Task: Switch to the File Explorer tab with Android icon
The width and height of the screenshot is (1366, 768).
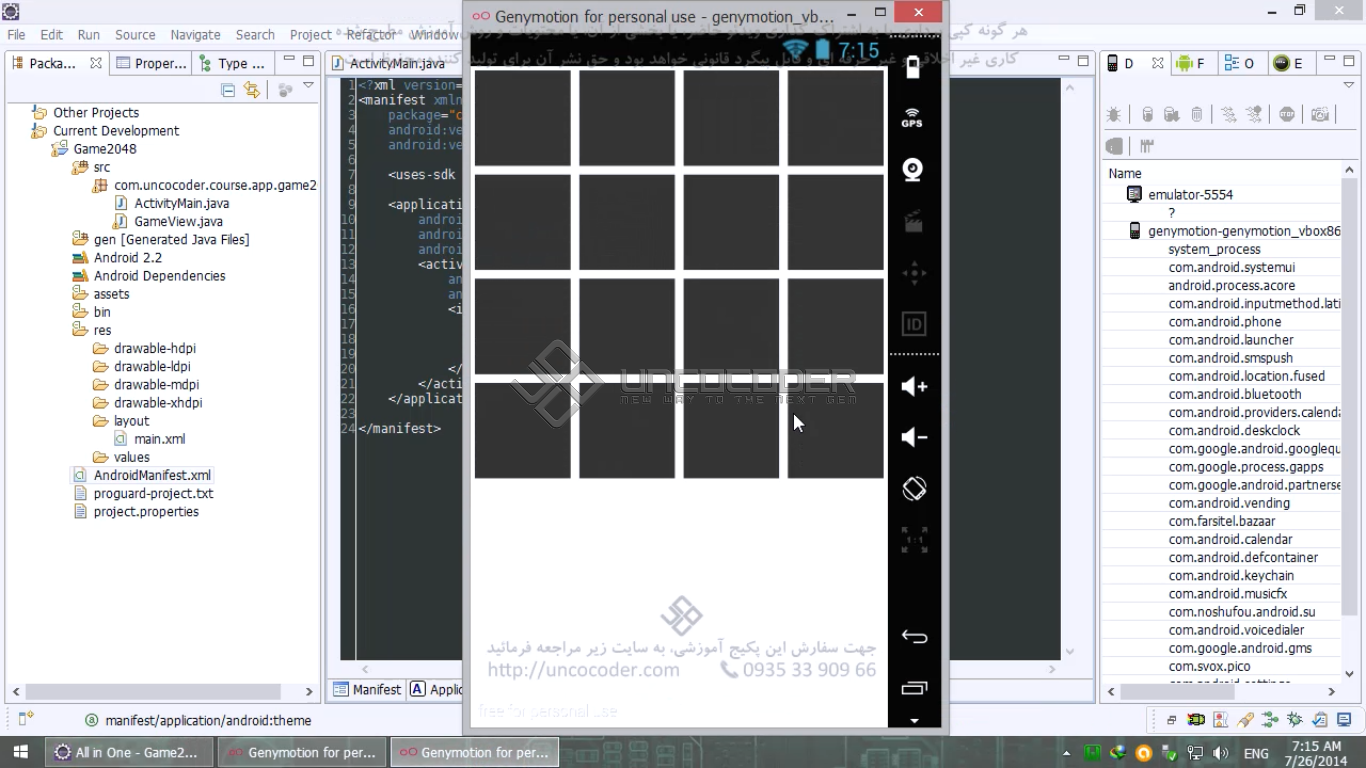Action: [x=1193, y=63]
